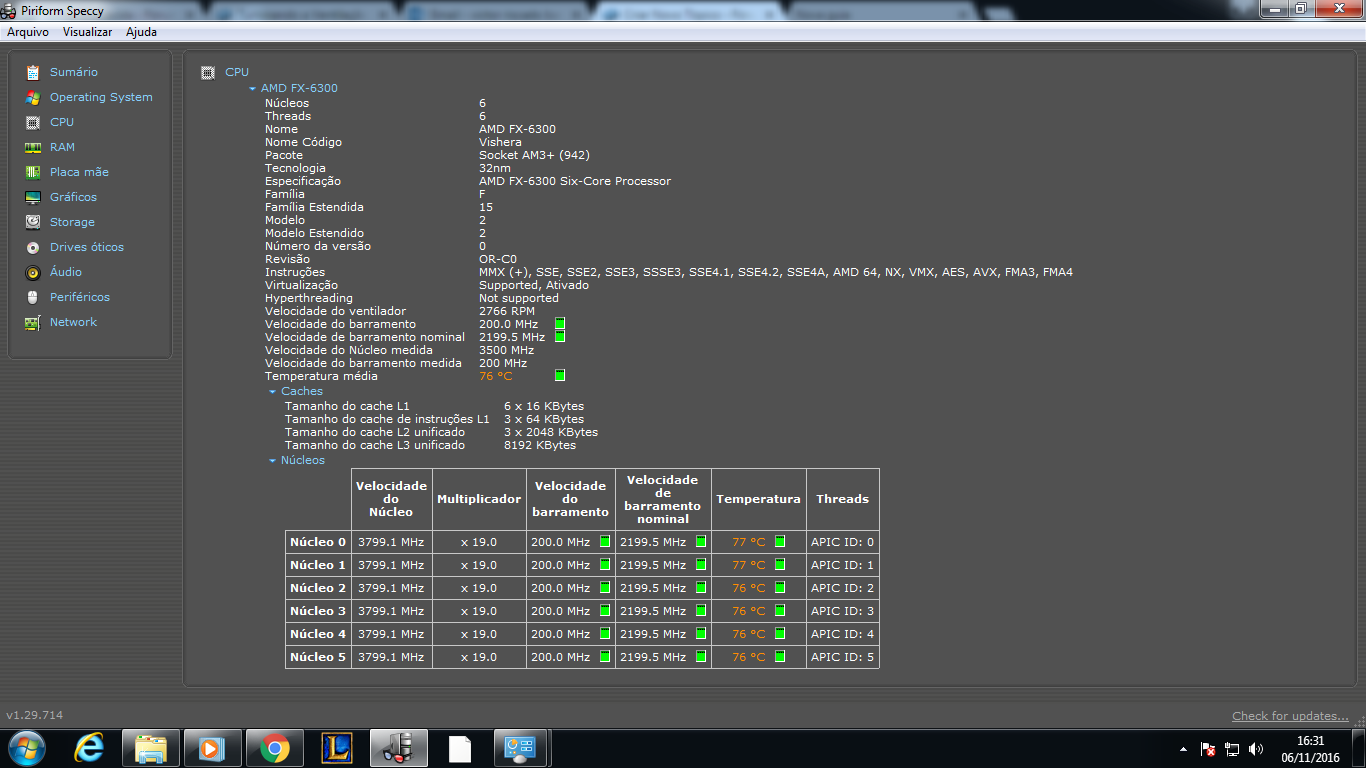This screenshot has height=768, width=1366.
Task: Open Windows Media Player from taskbar
Action: pos(213,748)
